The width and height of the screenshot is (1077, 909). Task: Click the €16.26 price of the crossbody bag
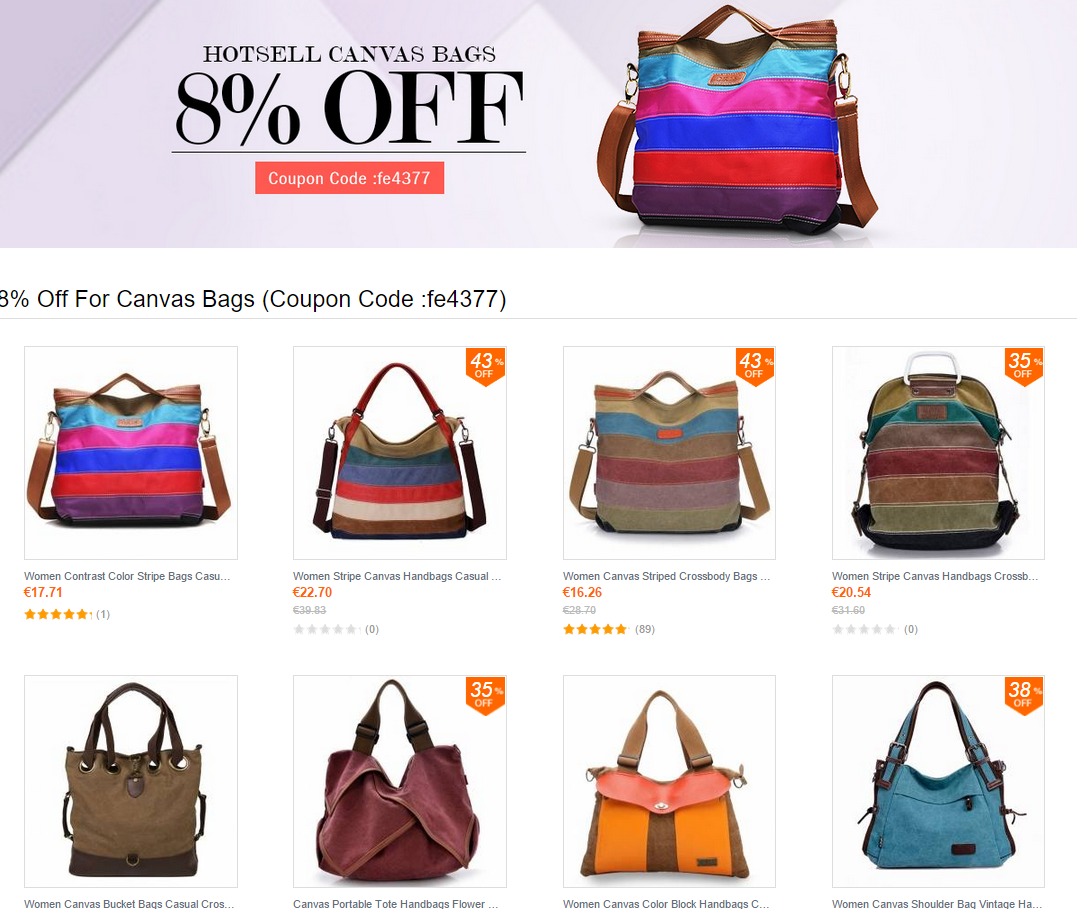point(582,592)
